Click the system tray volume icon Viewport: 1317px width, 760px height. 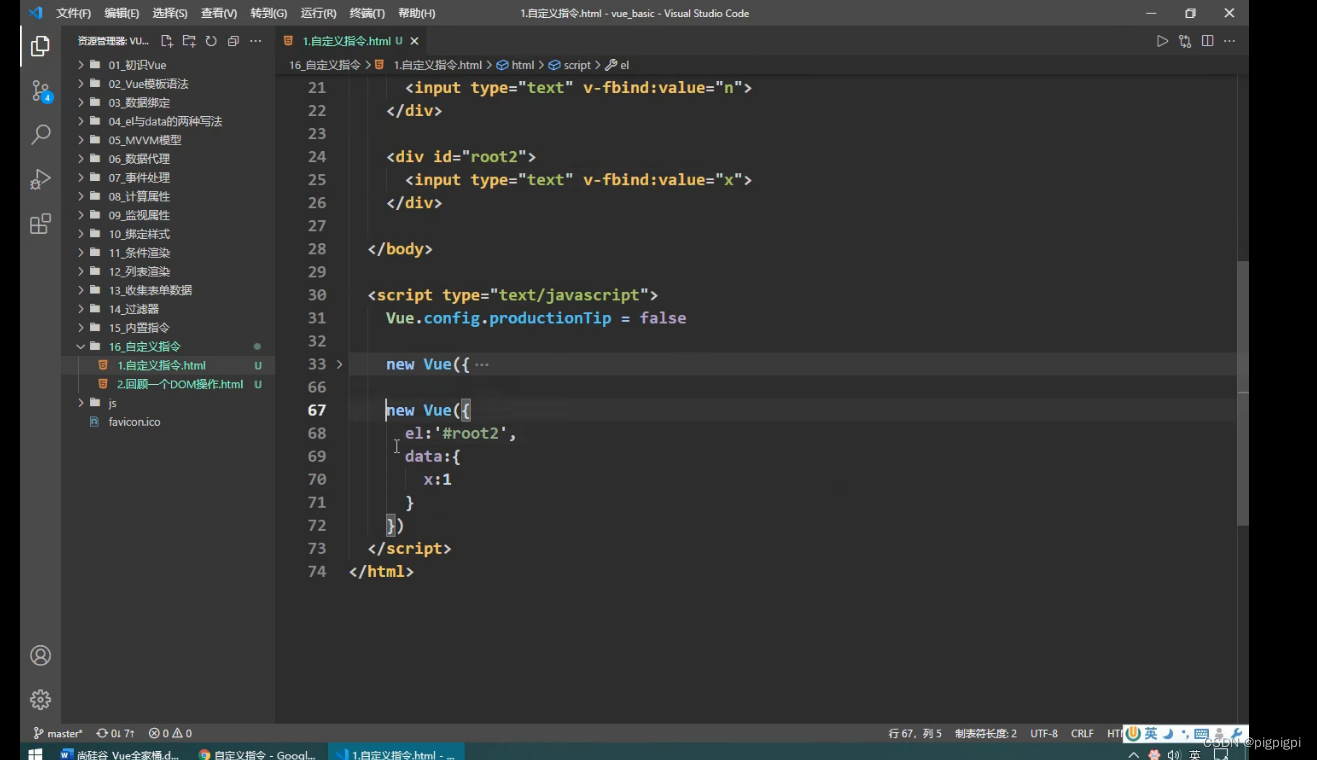[x=1173, y=755]
